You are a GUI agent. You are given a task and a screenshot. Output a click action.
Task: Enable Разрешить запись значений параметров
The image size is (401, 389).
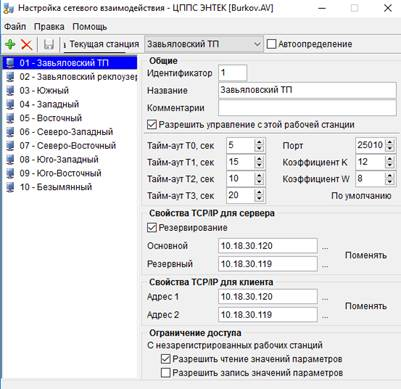166,373
